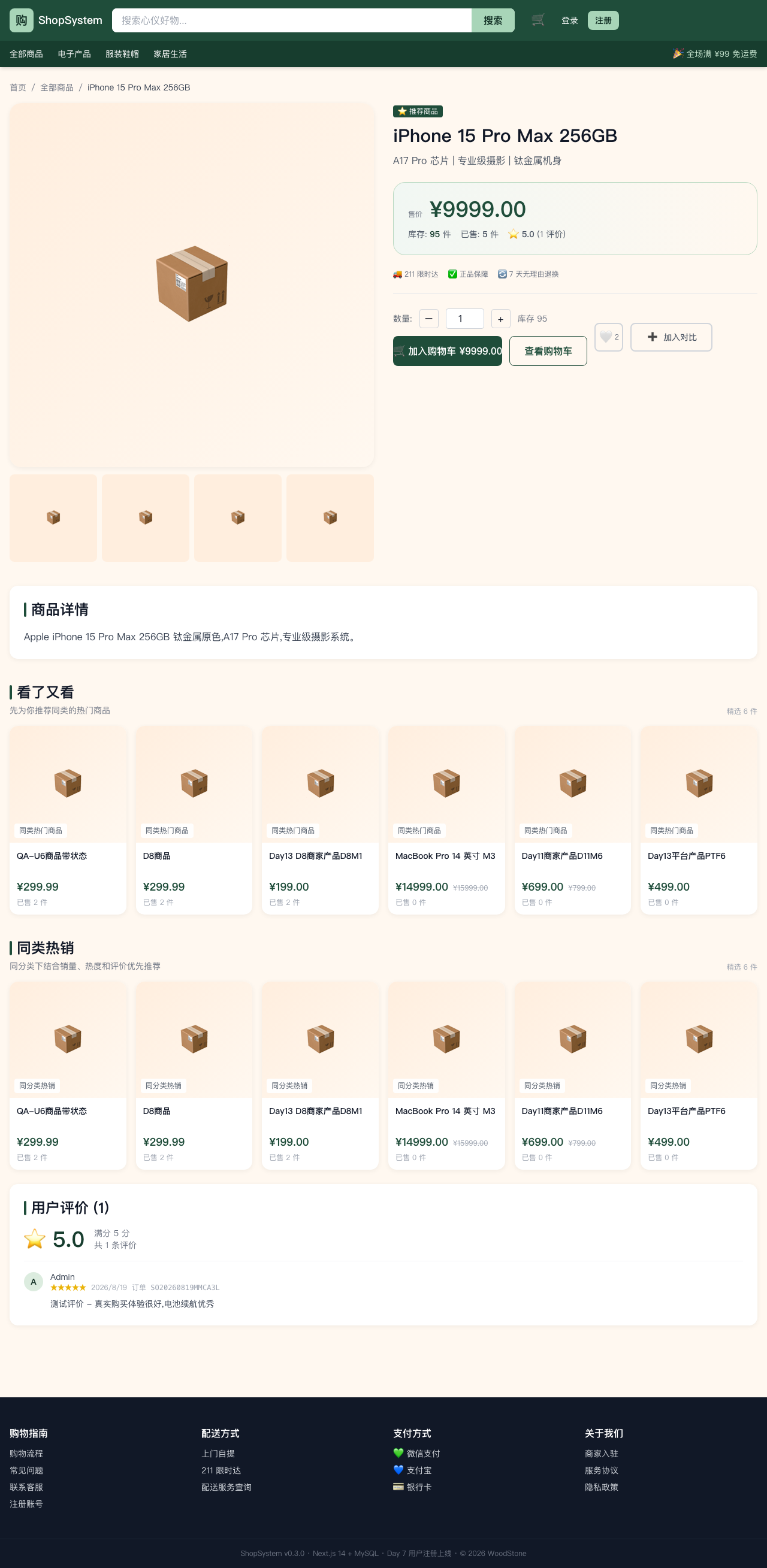The width and height of the screenshot is (767, 1568).
Task: Click the 正品保障 checkmark badge
Action: click(468, 274)
